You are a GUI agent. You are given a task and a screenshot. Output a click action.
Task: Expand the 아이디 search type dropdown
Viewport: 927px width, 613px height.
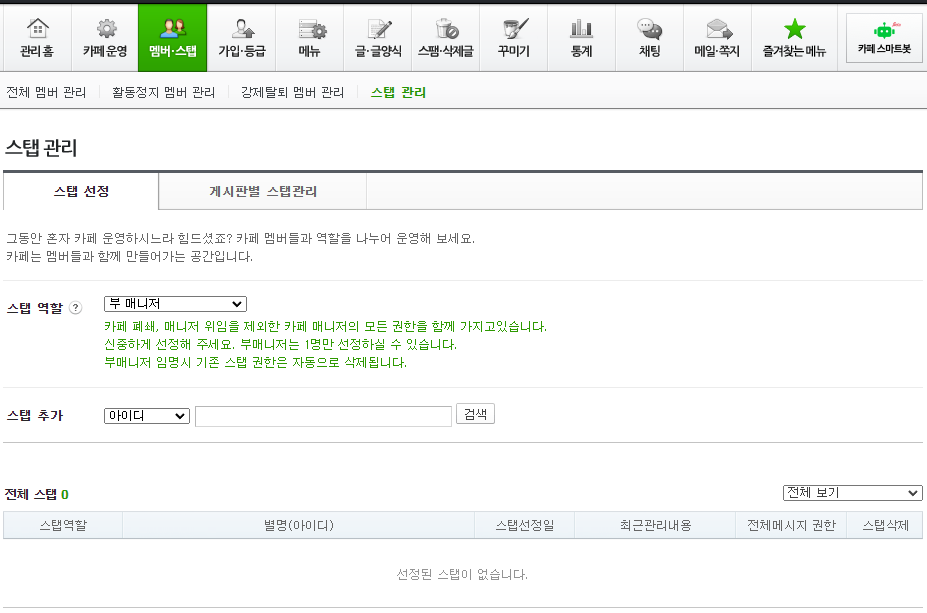147,416
